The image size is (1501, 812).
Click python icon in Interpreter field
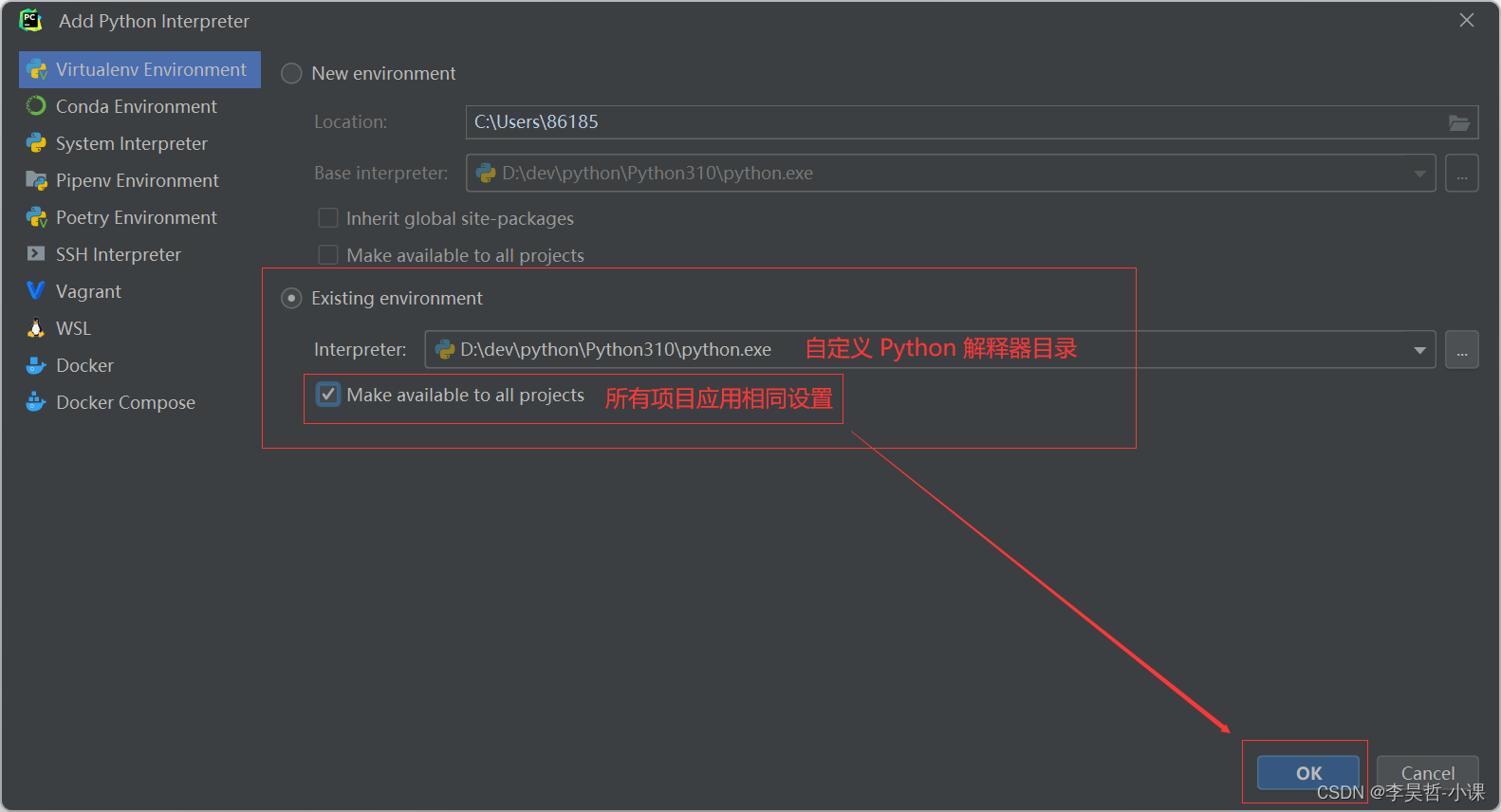point(444,350)
